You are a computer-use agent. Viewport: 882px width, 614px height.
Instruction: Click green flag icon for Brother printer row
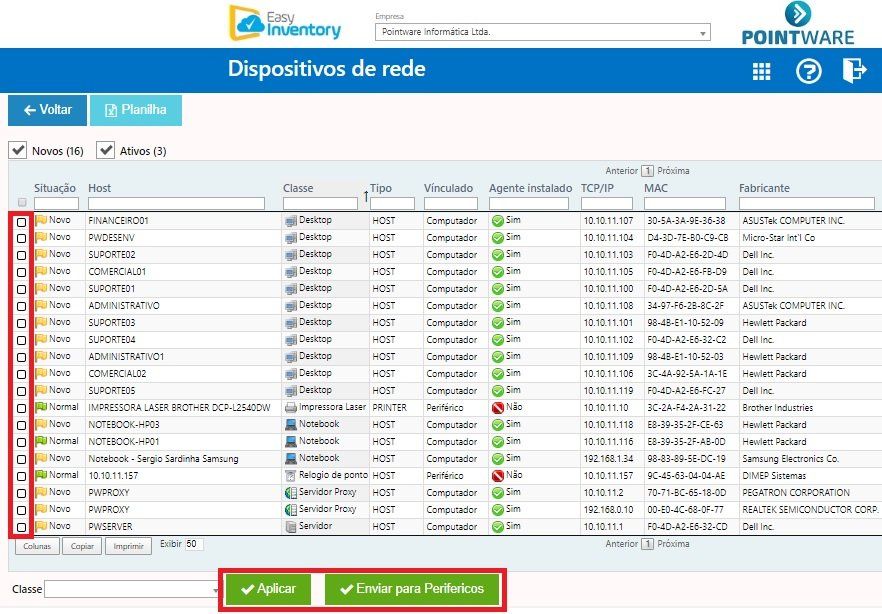41,407
